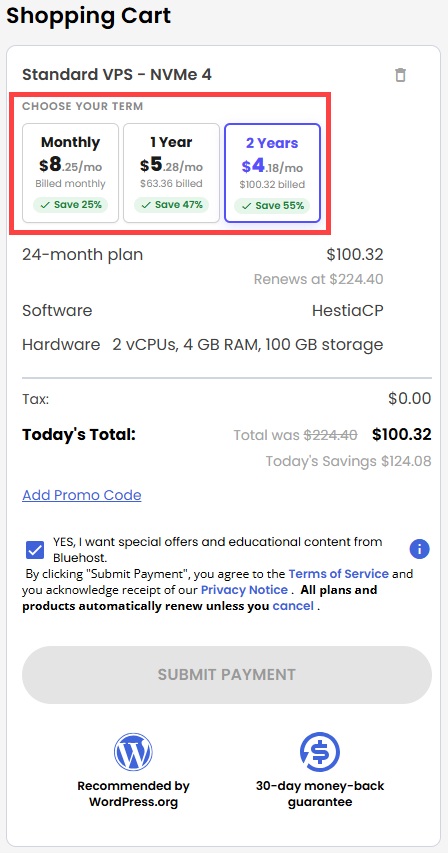Click the Save 25% badge
This screenshot has width=448, height=853.
tap(71, 205)
